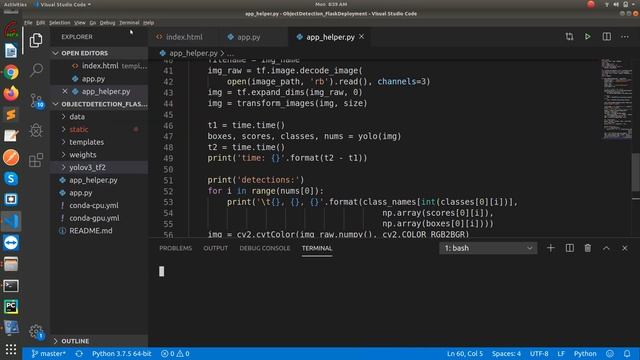The image size is (640, 360).
Task: Close the app_helper.py editor tab
Action: tap(362, 37)
